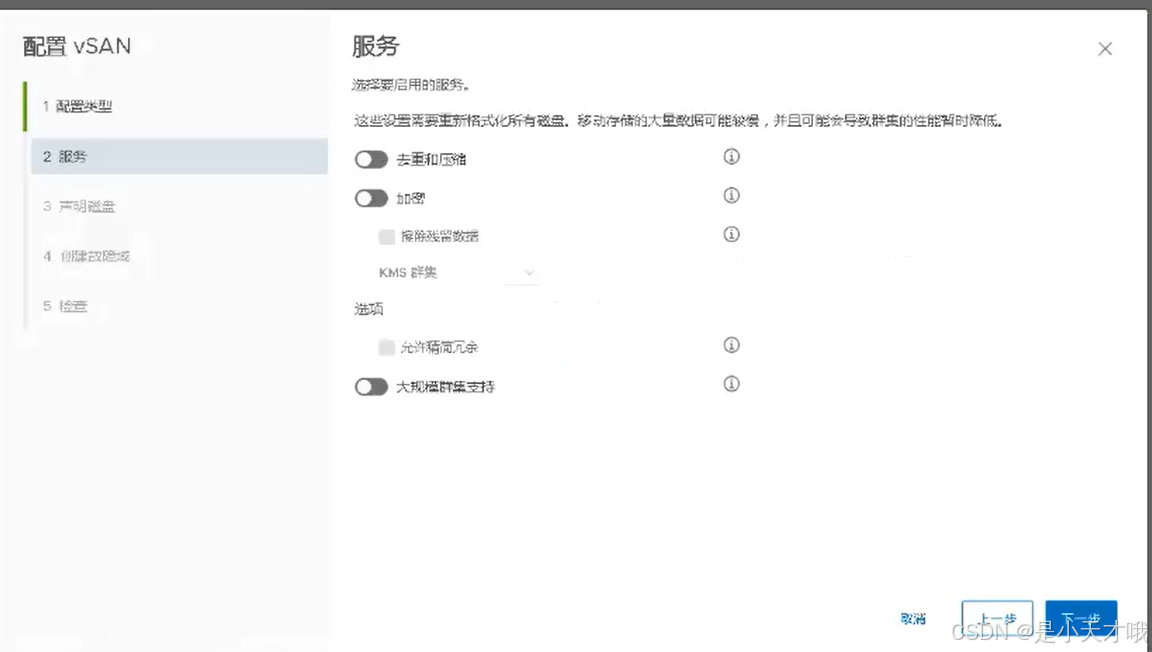The width and height of the screenshot is (1152, 652).
Task: Open info icon next to 加密
Action: (x=731, y=196)
